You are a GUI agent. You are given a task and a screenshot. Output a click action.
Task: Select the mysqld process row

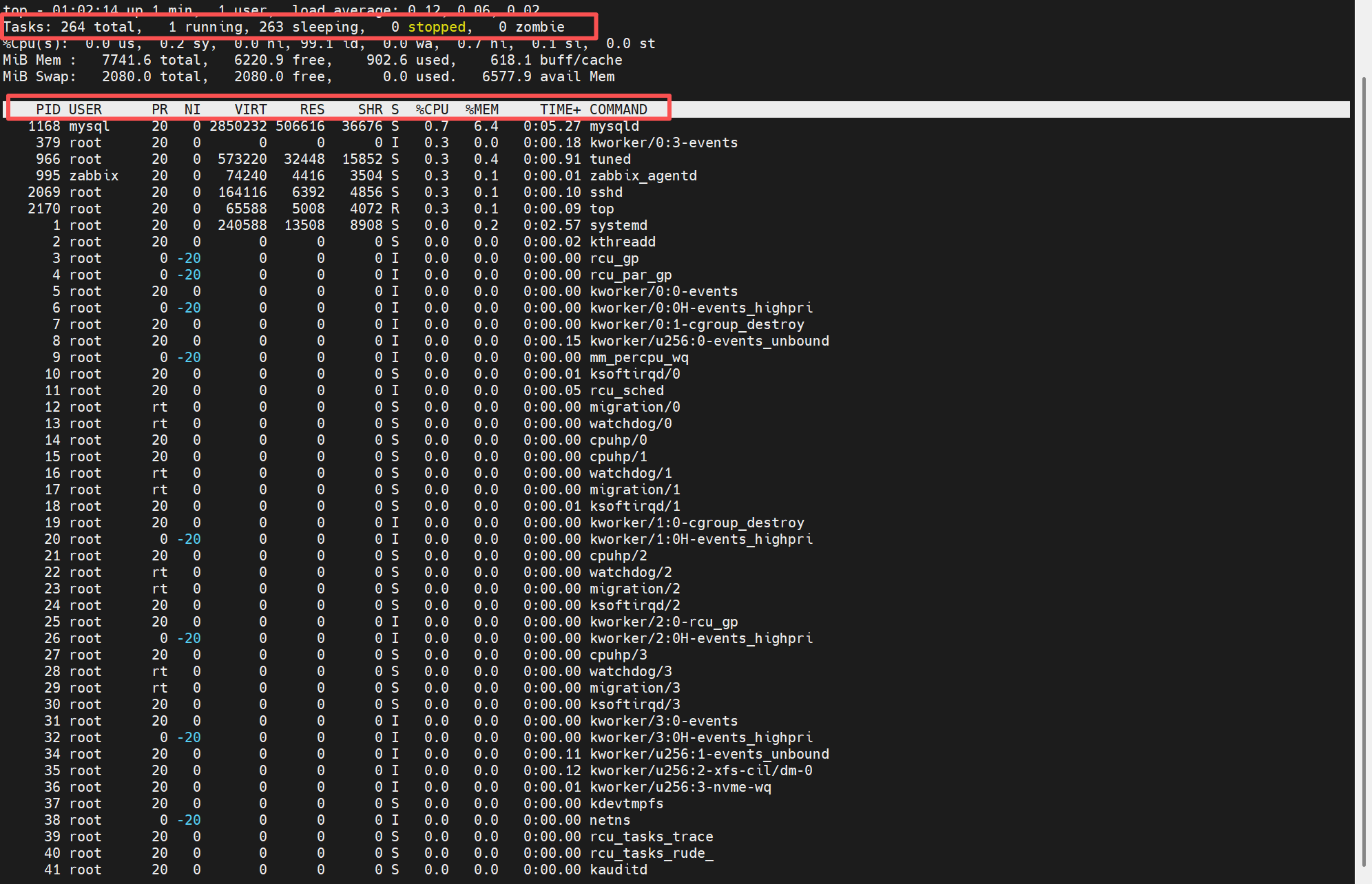[x=614, y=126]
